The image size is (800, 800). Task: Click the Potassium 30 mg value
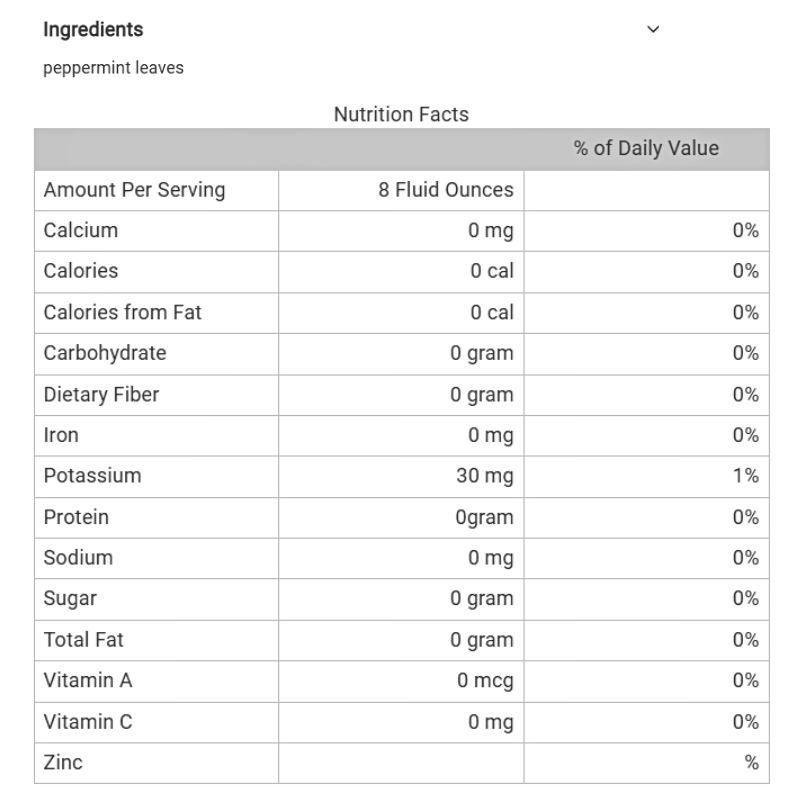tap(485, 476)
